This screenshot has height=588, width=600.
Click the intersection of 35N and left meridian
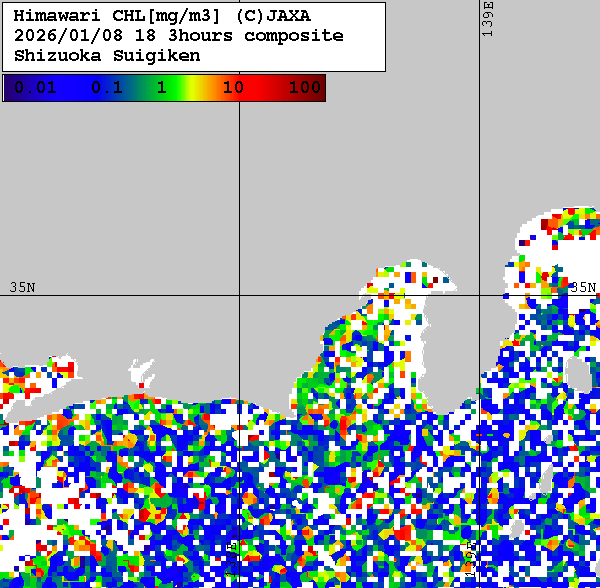pyautogui.click(x=239, y=295)
